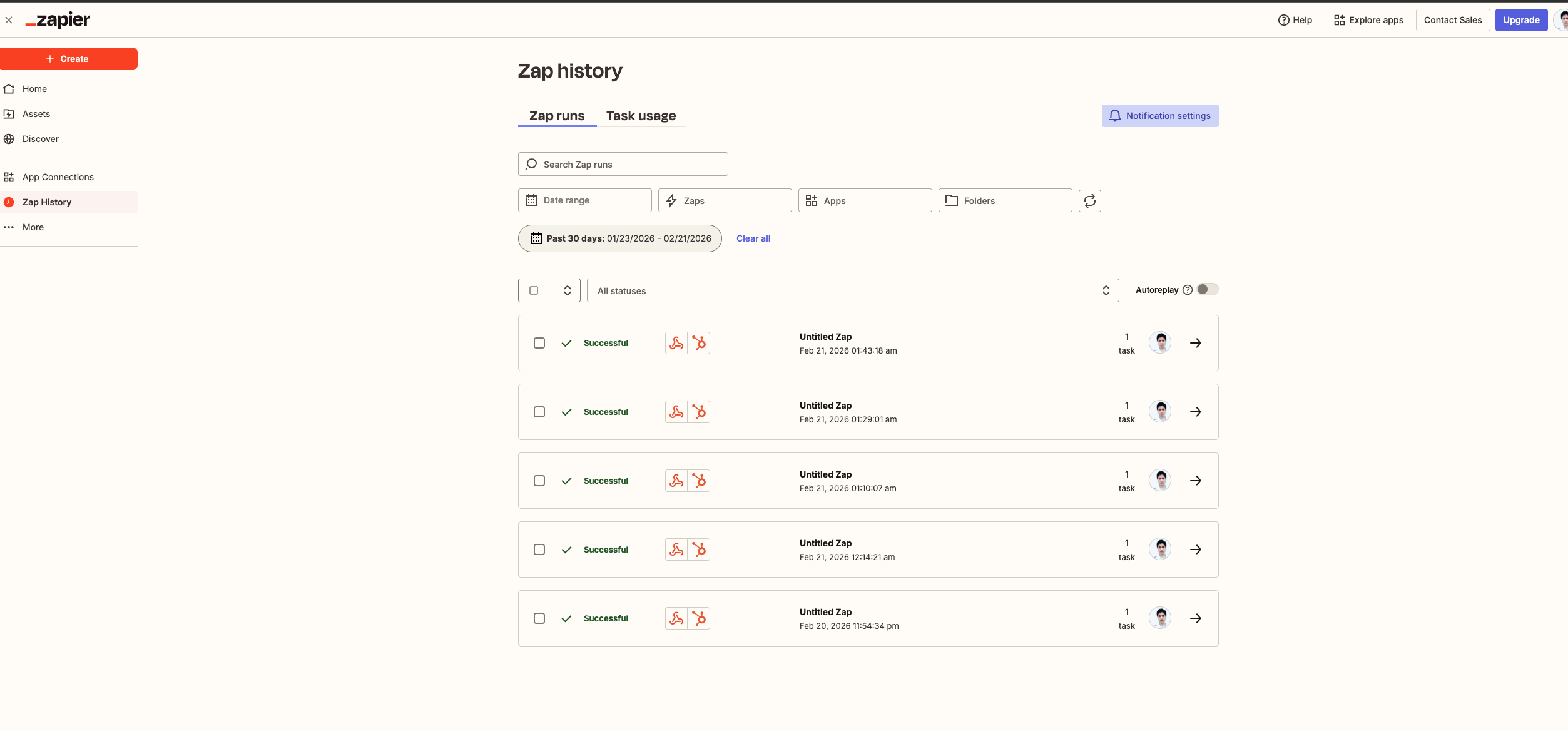Click the Explore apps icon in top bar

1339,19
